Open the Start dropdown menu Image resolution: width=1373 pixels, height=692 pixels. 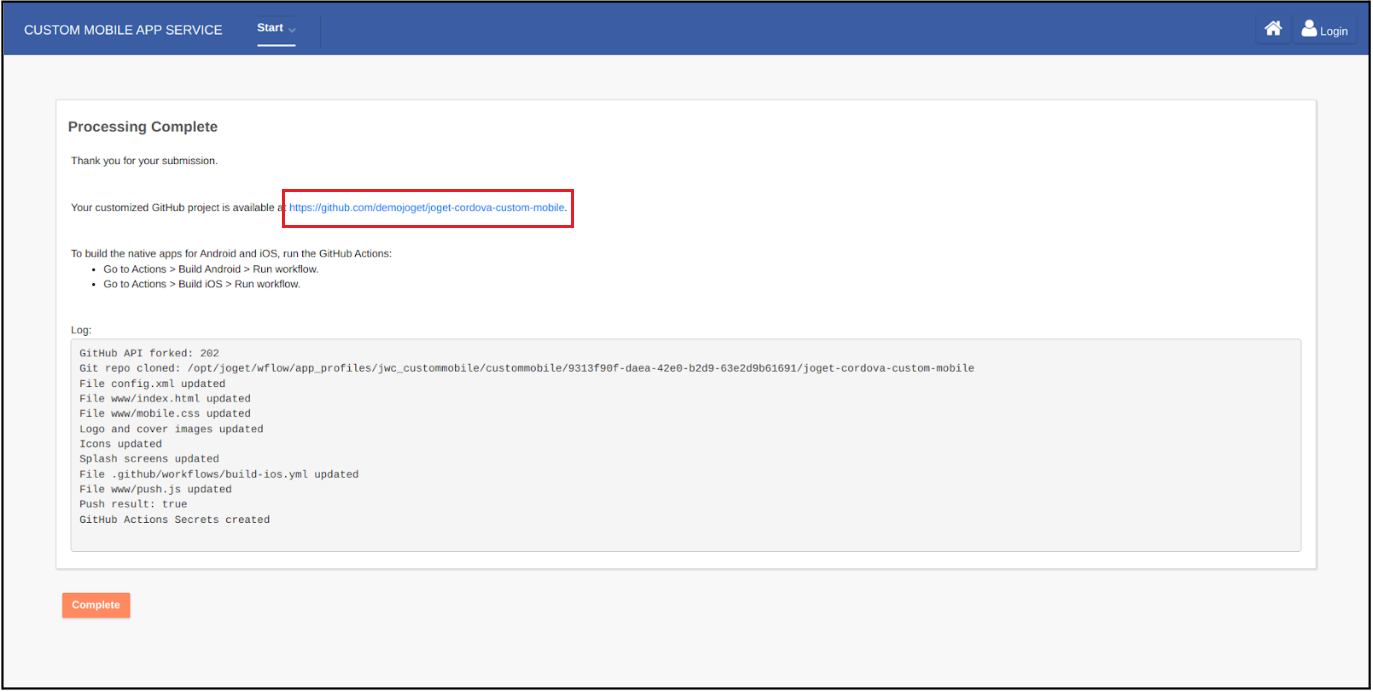pos(276,29)
